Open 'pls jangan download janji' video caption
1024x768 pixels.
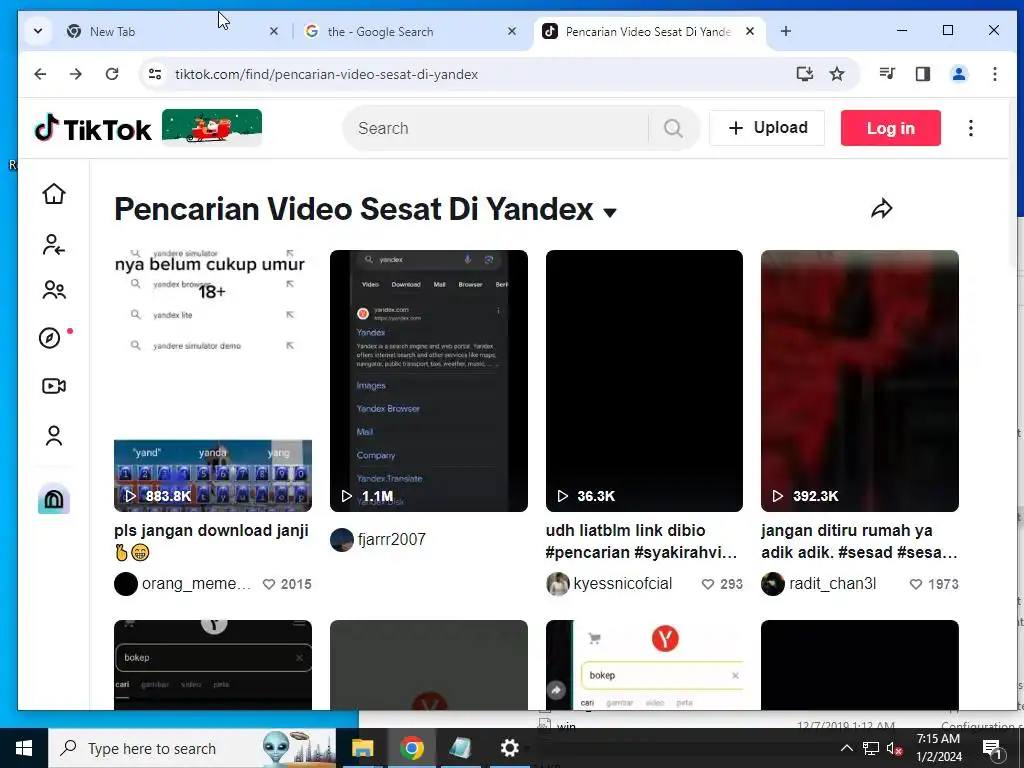[212, 541]
